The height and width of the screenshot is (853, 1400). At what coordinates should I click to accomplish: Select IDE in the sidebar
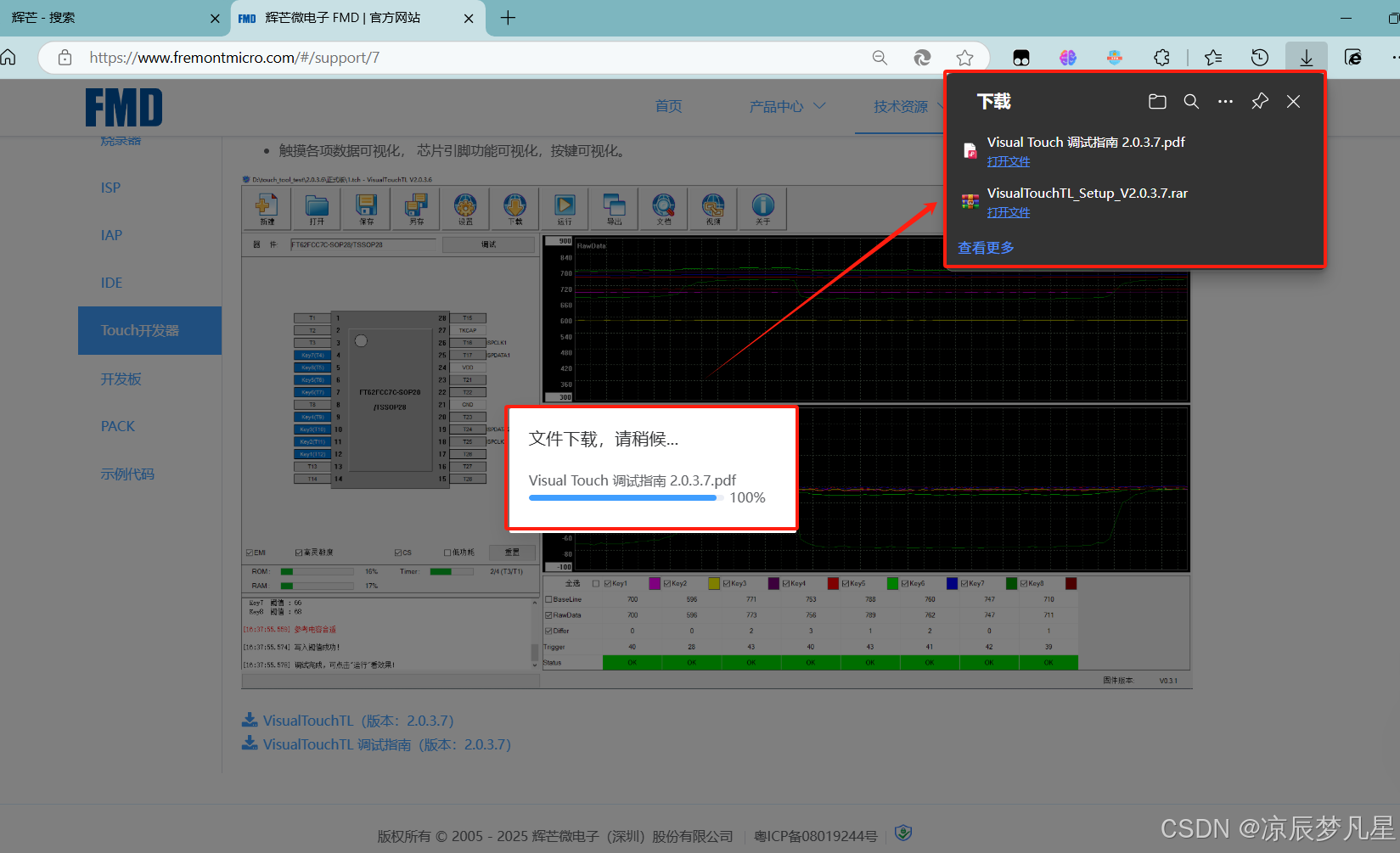point(111,283)
